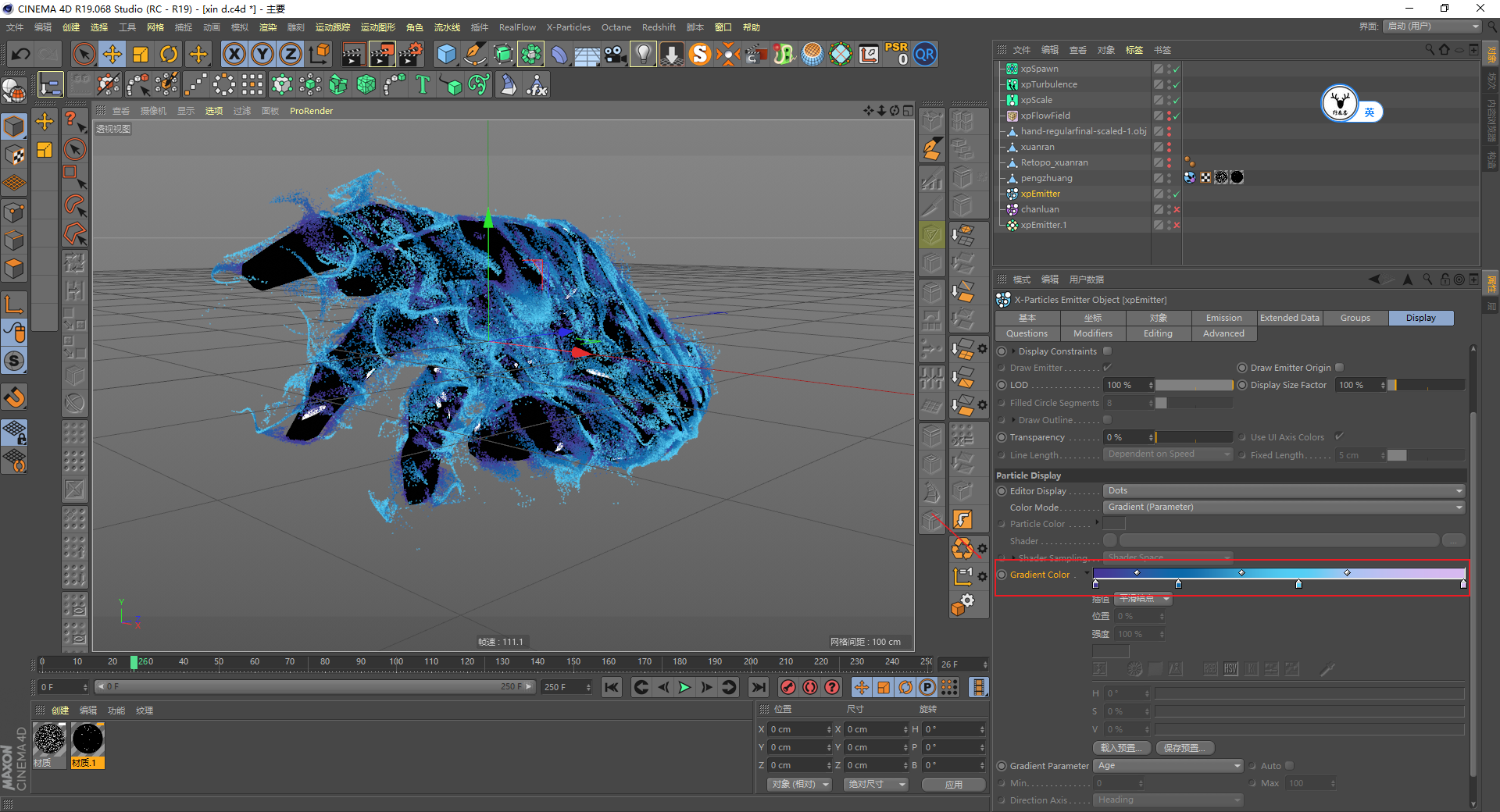Select the 材质.1 black material thumbnail
Screen dimensions: 1500x812
click(87, 739)
